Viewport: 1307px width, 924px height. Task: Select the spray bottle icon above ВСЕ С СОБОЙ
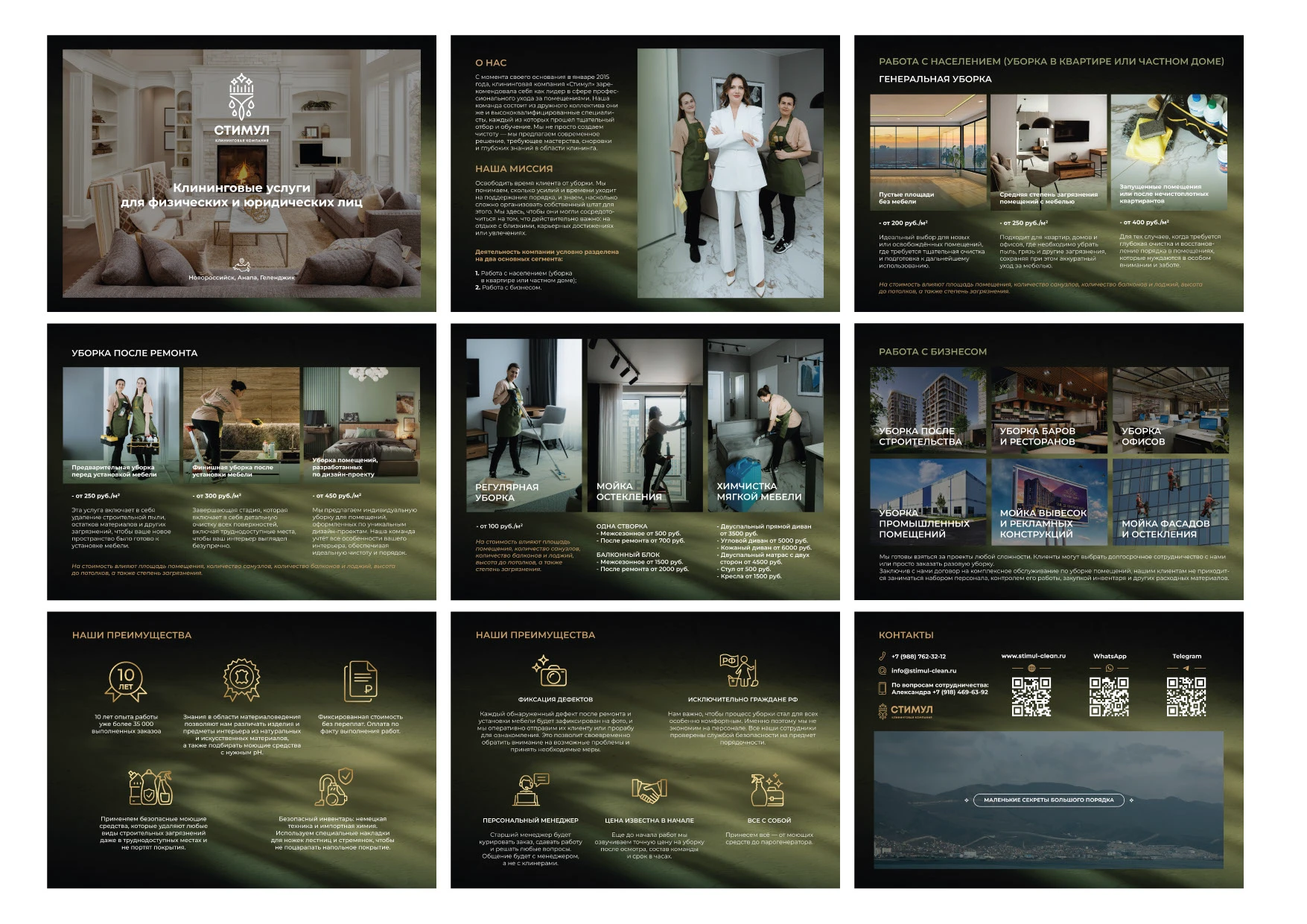pyautogui.click(x=768, y=790)
